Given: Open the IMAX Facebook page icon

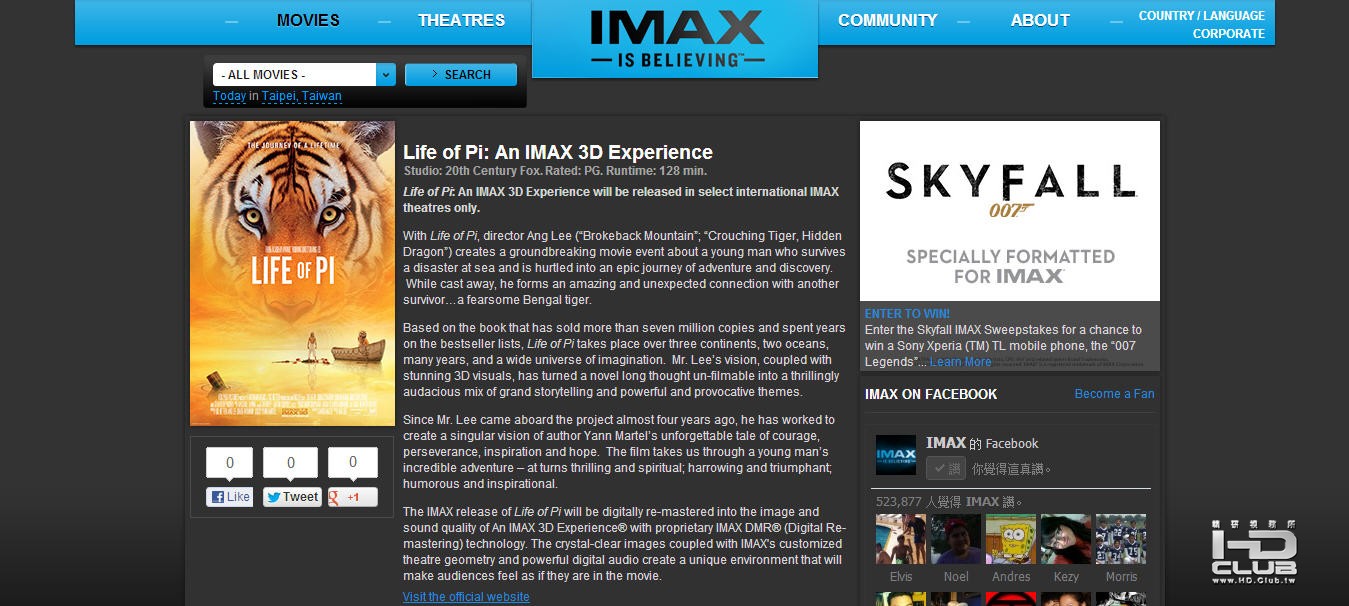Looking at the screenshot, I should pyautogui.click(x=896, y=455).
